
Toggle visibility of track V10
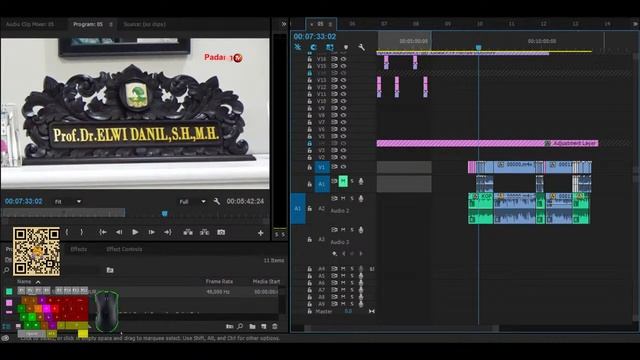(x=343, y=101)
